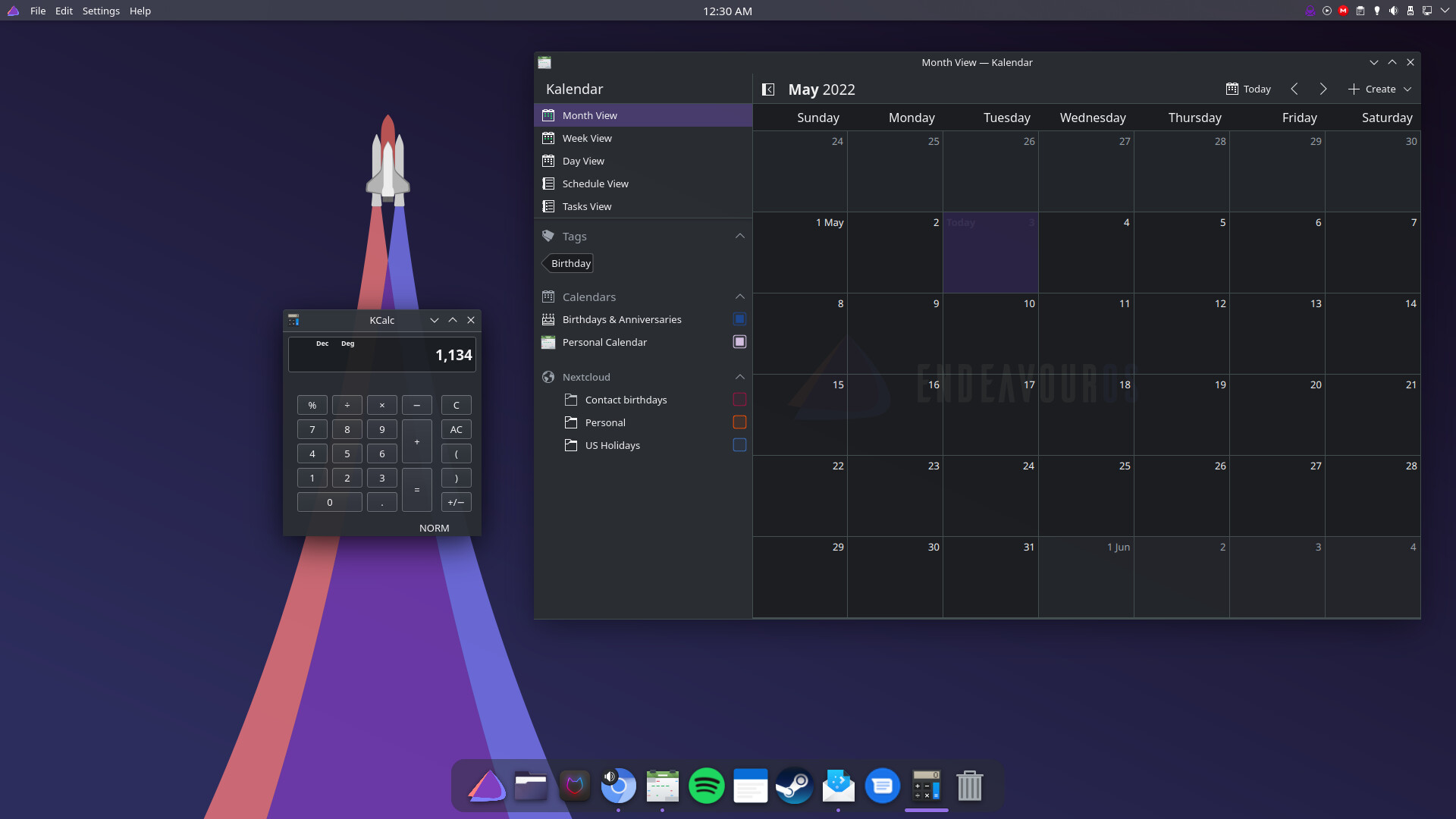Image resolution: width=1456 pixels, height=819 pixels.
Task: Click the lightbulb tray icon
Action: coord(1376,11)
